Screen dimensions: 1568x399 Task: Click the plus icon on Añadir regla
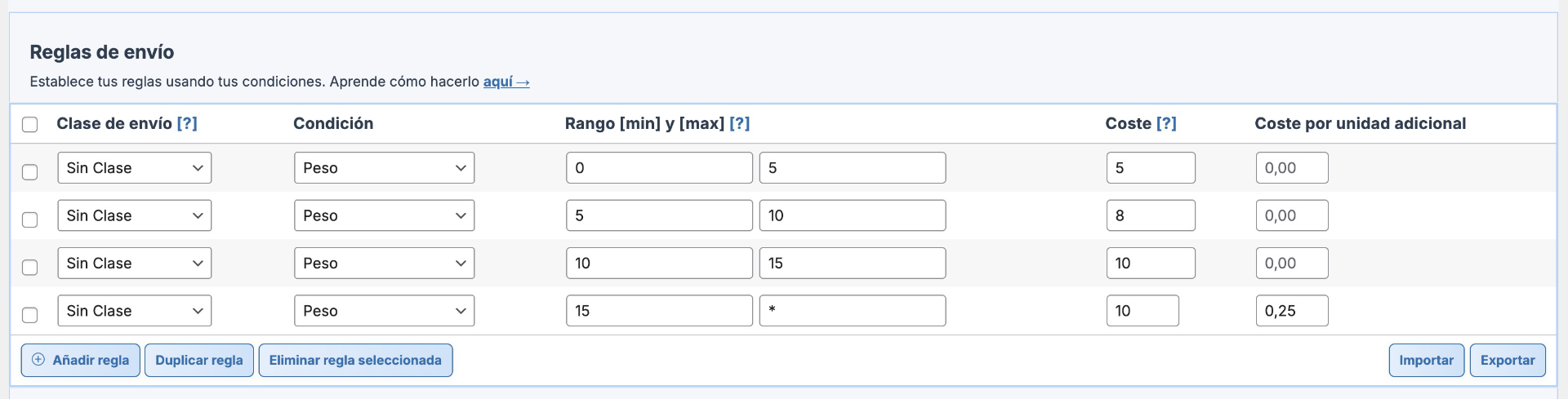point(38,360)
